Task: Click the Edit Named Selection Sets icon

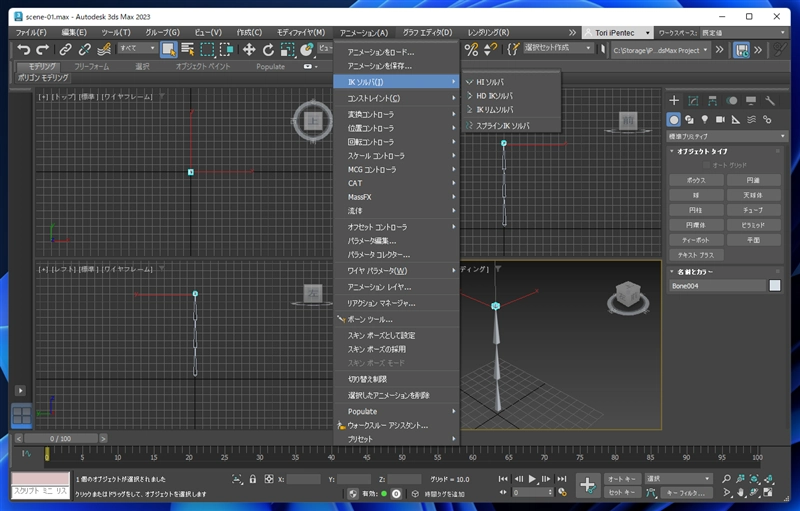Action: point(513,49)
